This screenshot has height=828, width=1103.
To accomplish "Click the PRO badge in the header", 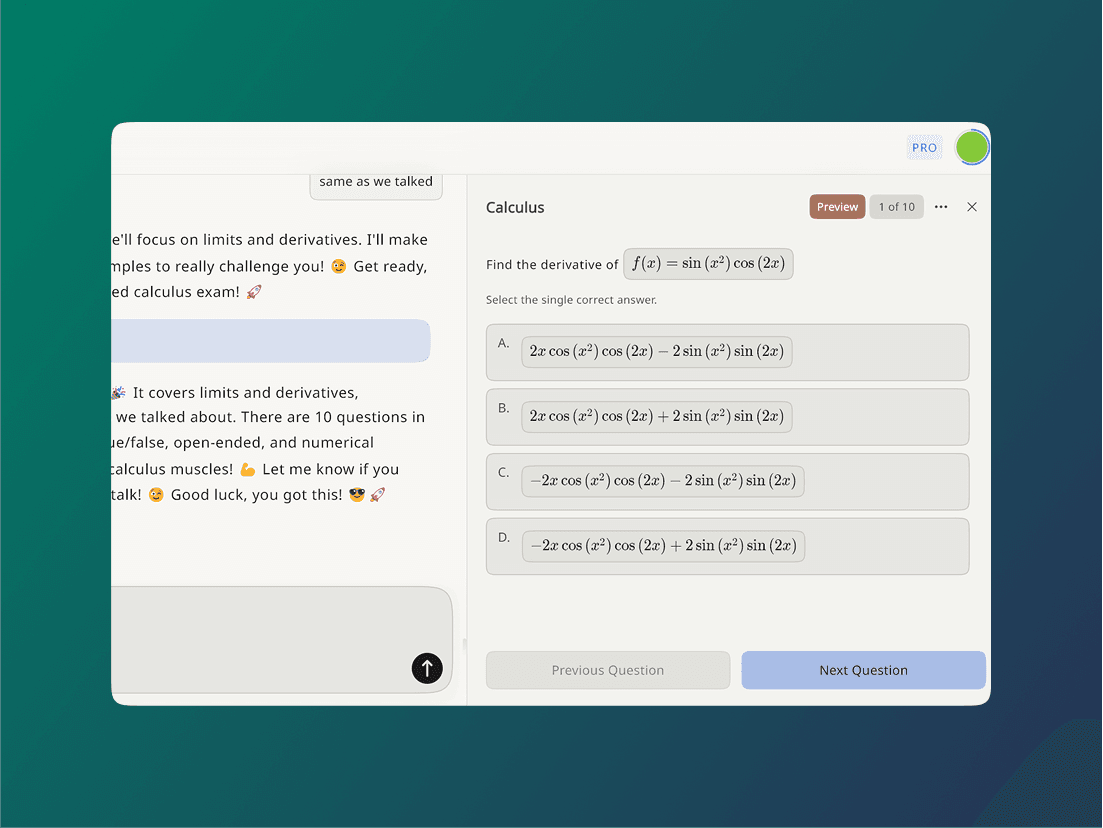I will (x=923, y=146).
